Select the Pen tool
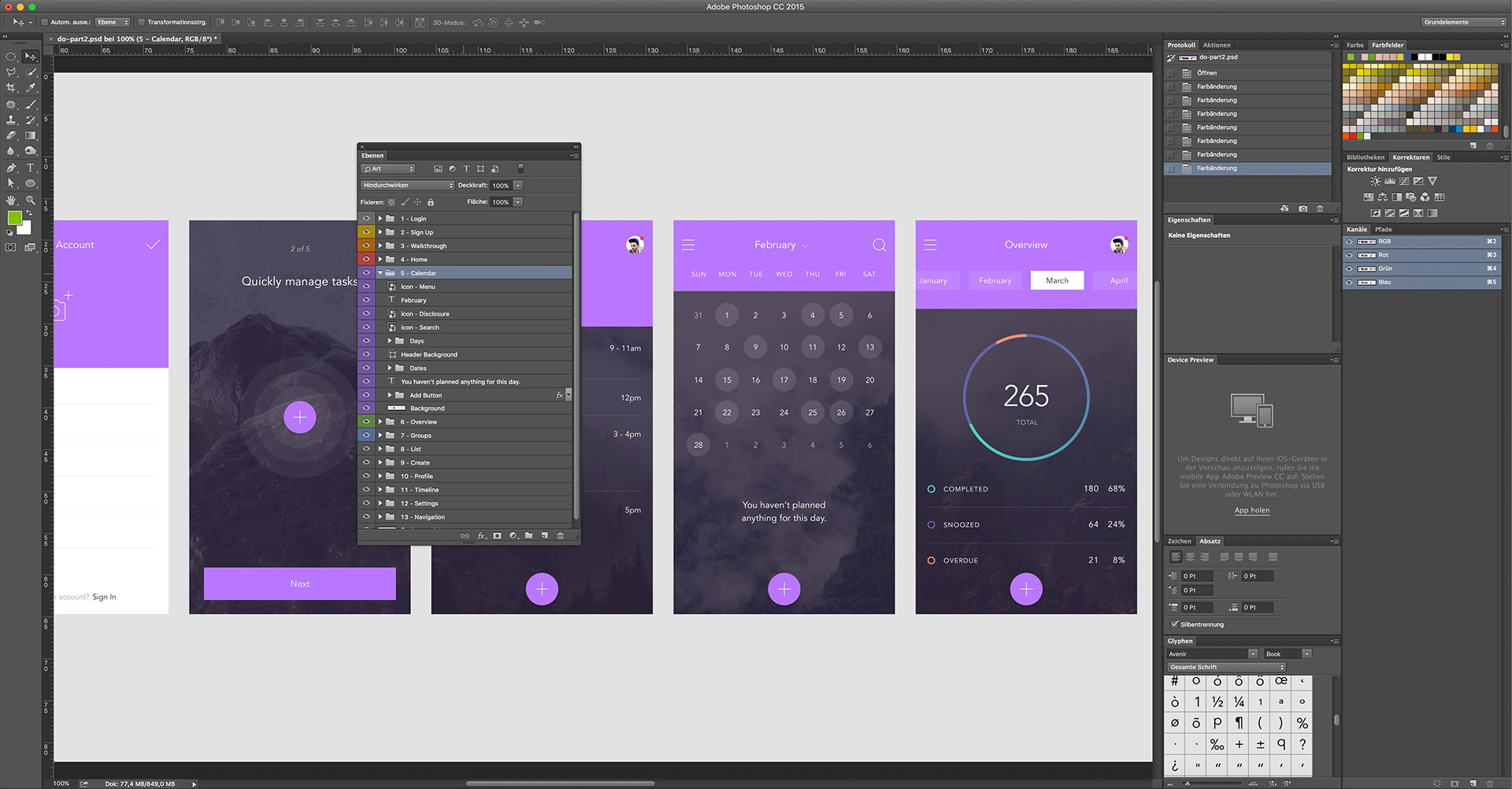 11,168
